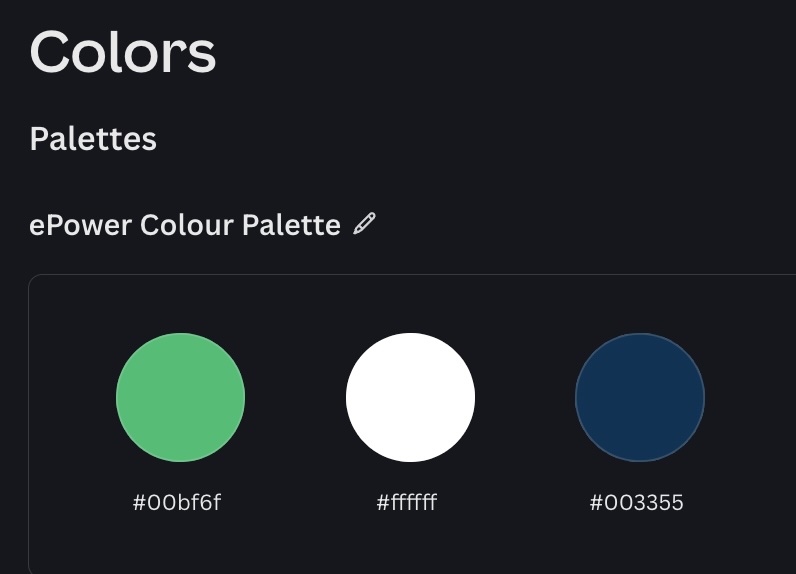Select the green #00bf6f color circle

[180, 397]
